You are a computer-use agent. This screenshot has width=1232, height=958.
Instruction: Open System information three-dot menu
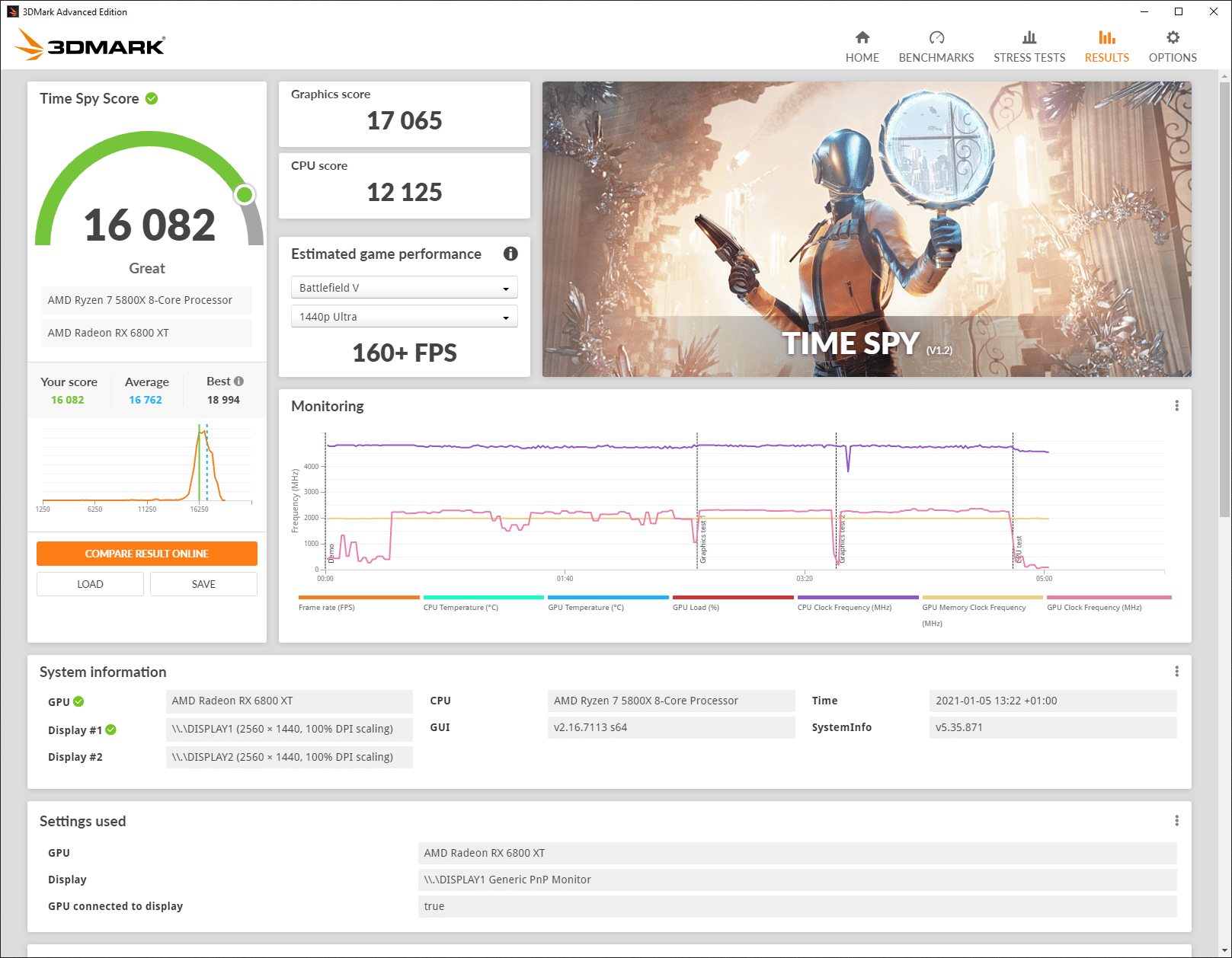tap(1176, 671)
